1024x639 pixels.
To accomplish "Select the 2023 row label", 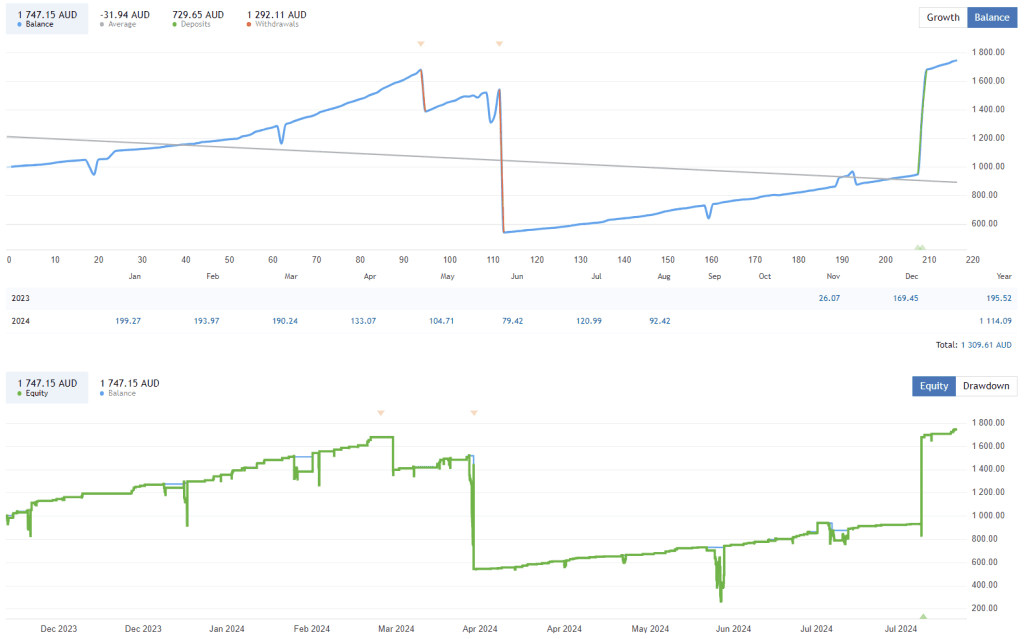I will (20, 298).
